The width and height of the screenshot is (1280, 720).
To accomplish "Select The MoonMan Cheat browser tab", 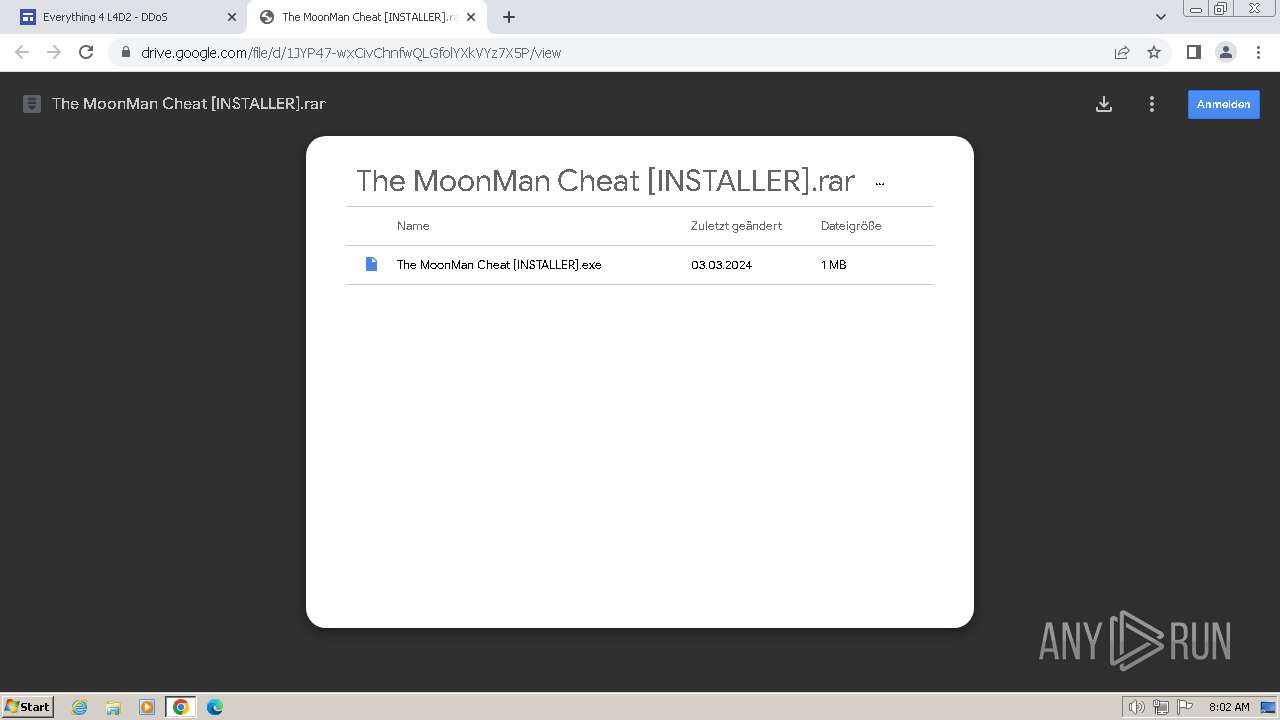I will coord(367,17).
